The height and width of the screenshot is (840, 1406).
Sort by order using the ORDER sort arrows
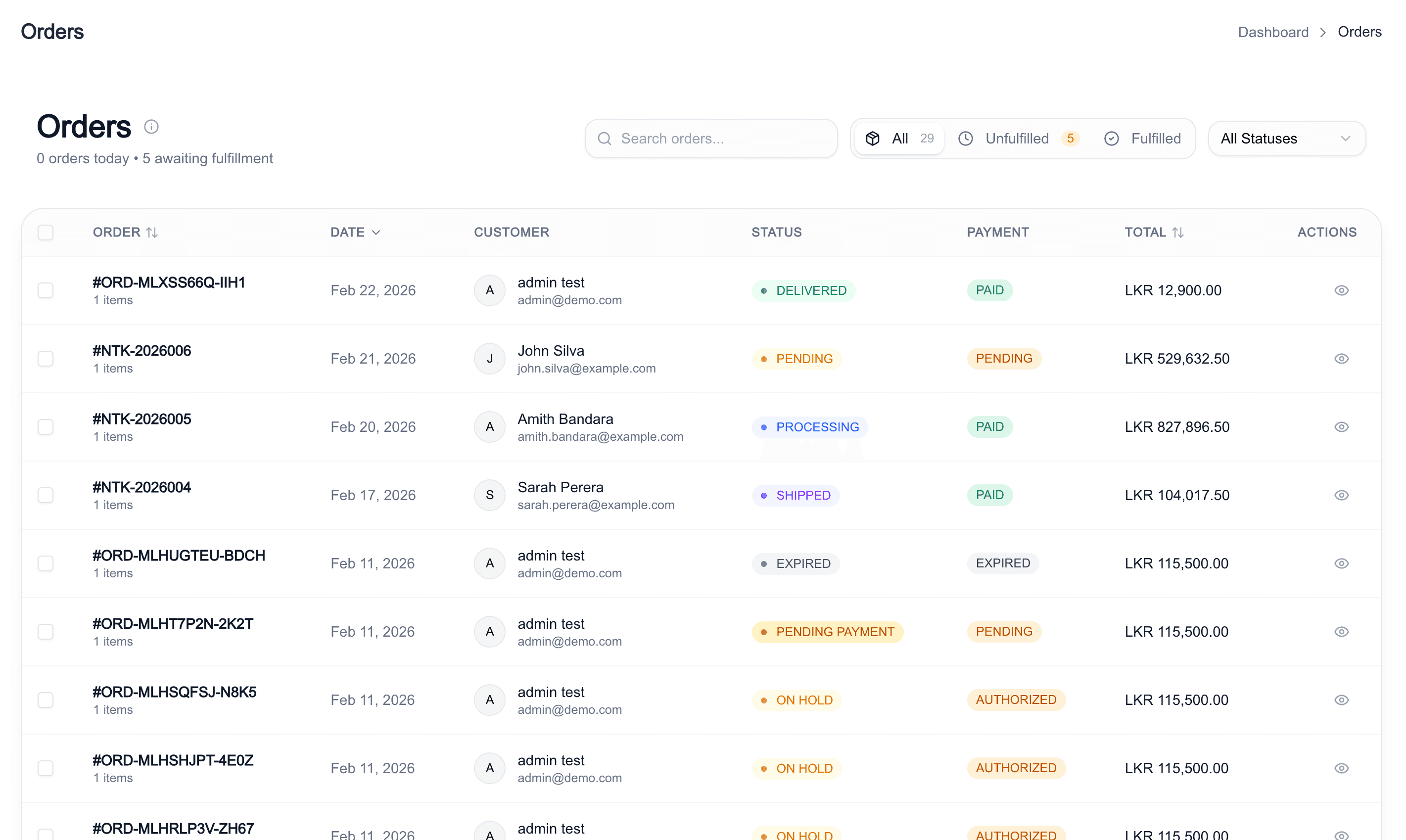152,233
